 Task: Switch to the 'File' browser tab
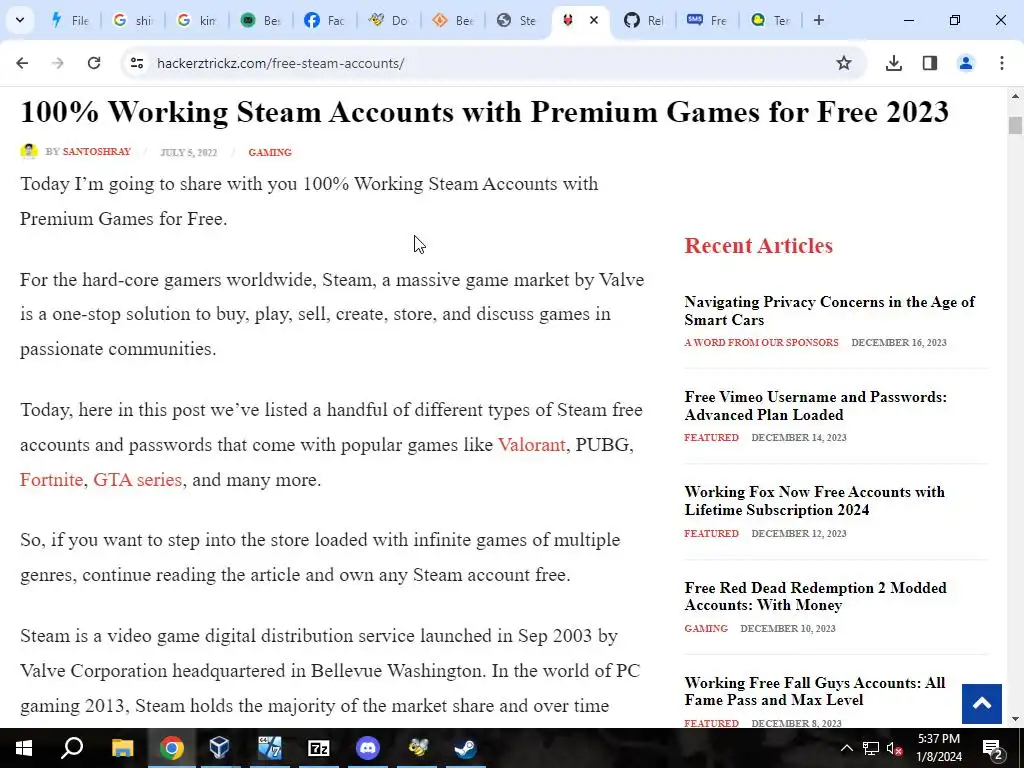coord(70,20)
